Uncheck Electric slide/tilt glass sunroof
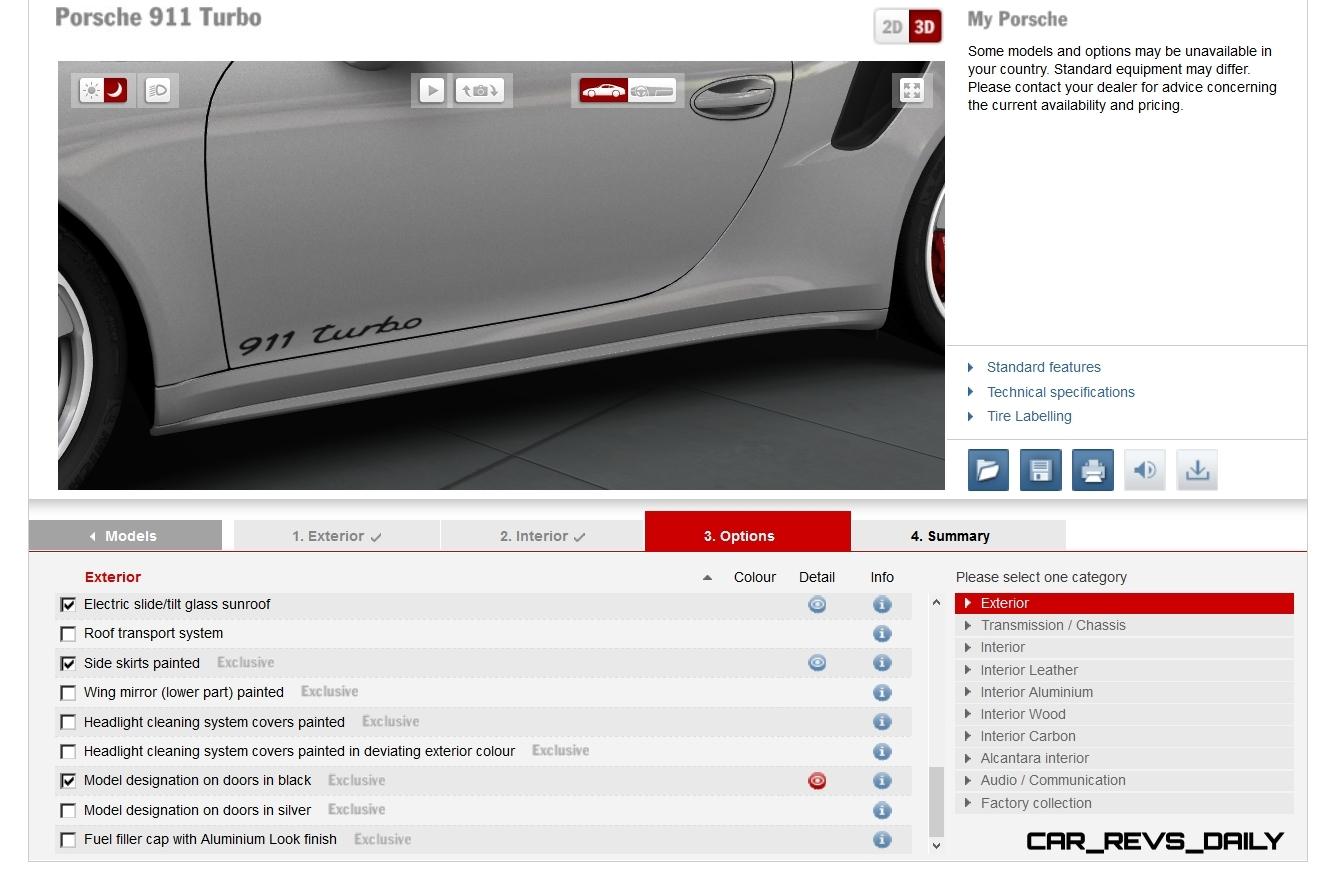The height and width of the screenshot is (882, 1329). pyautogui.click(x=68, y=605)
